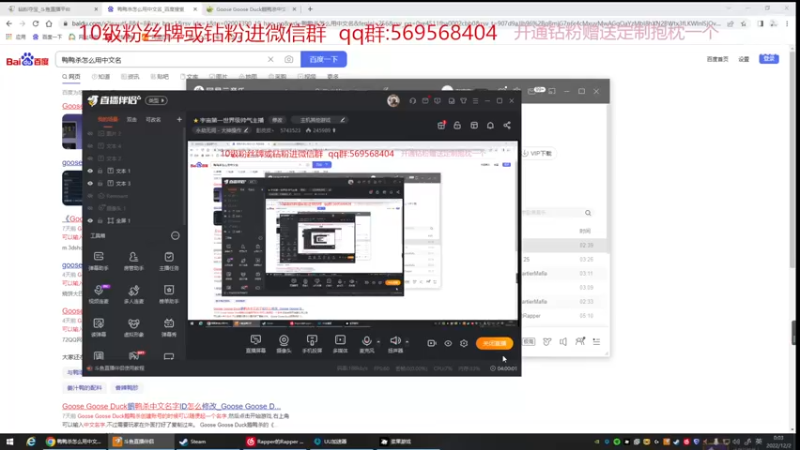Open the gear settings icon in 直播伴侣
The image size is (800, 450).
[x=464, y=343]
